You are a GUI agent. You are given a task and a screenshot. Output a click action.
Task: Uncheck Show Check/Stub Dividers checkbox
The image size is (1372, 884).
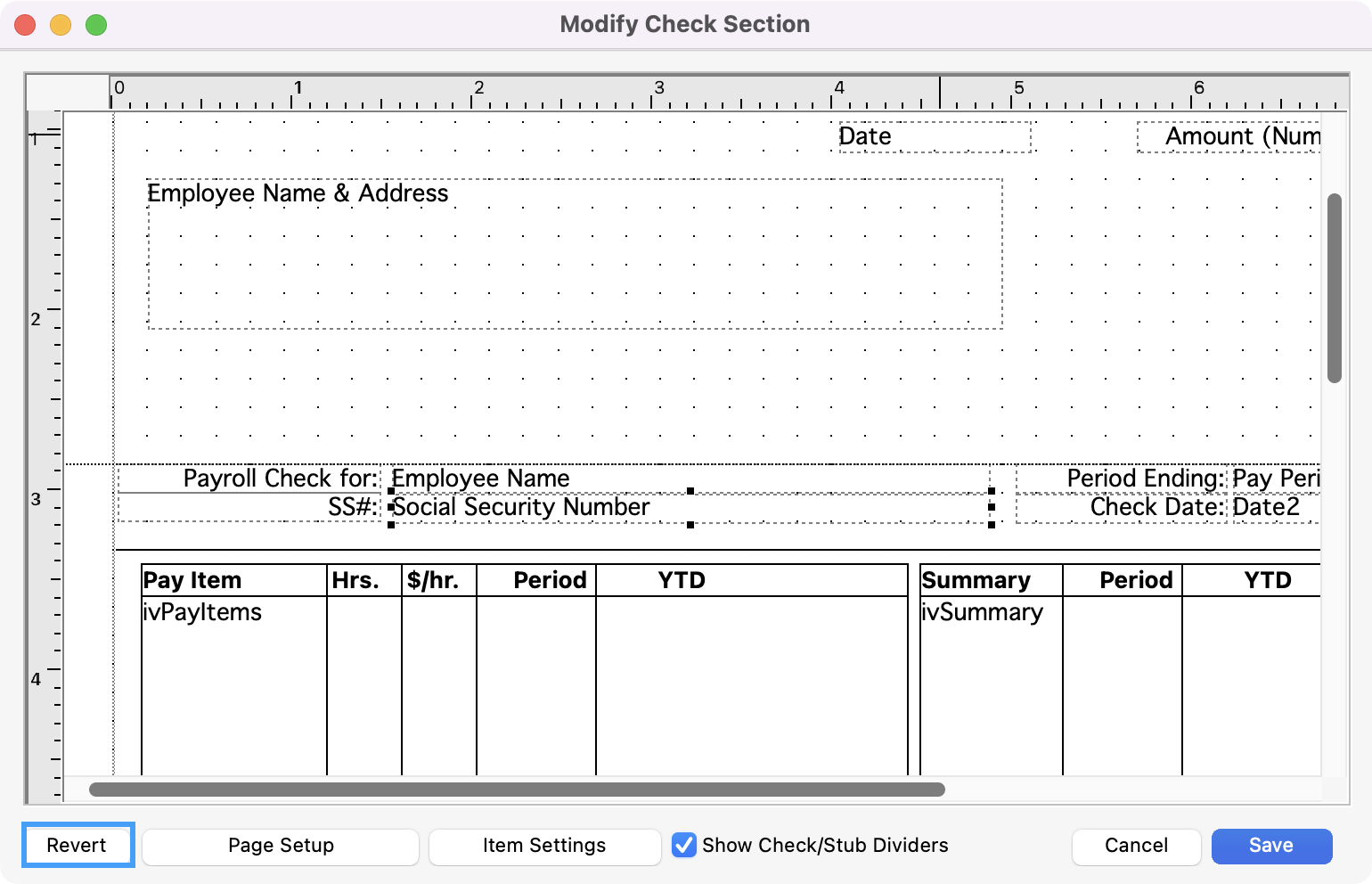pos(684,845)
